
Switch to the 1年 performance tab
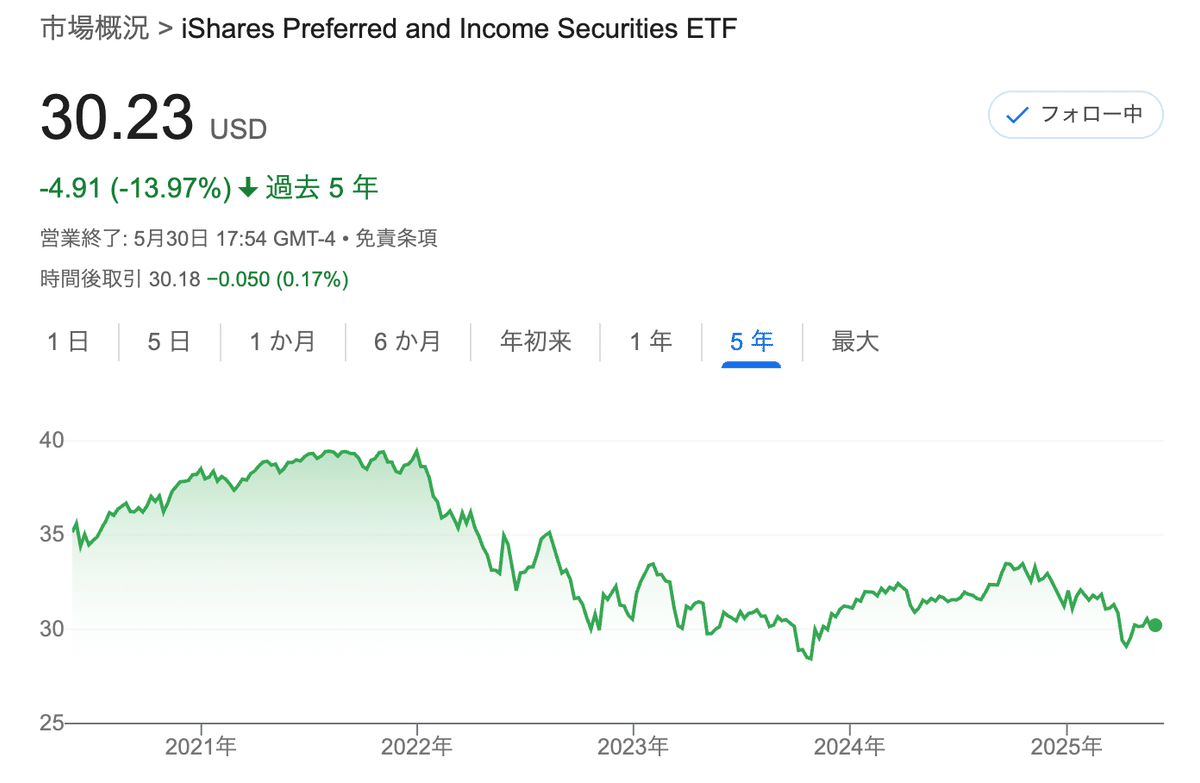(x=651, y=341)
